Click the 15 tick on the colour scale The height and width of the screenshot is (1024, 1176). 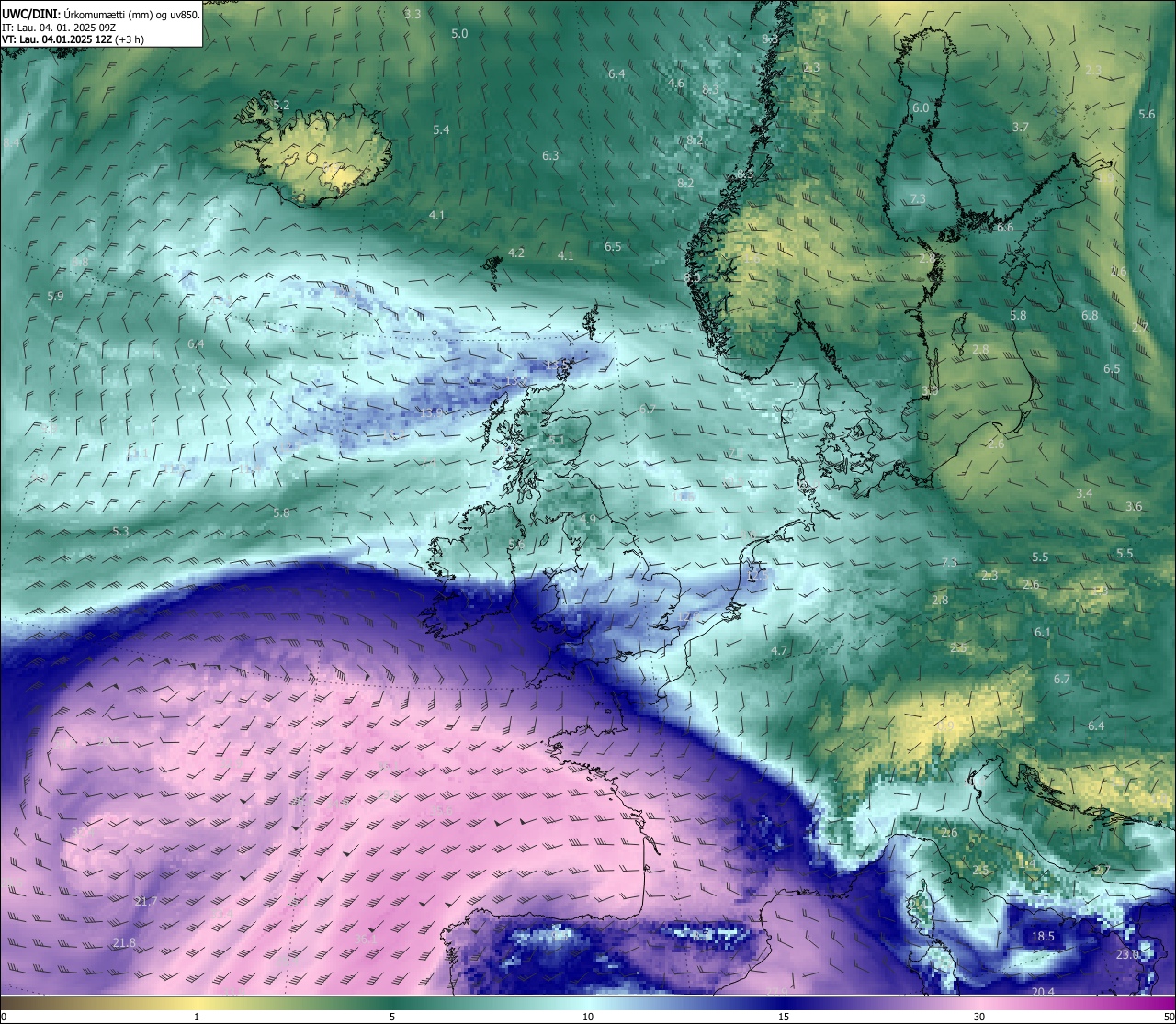(784, 1017)
